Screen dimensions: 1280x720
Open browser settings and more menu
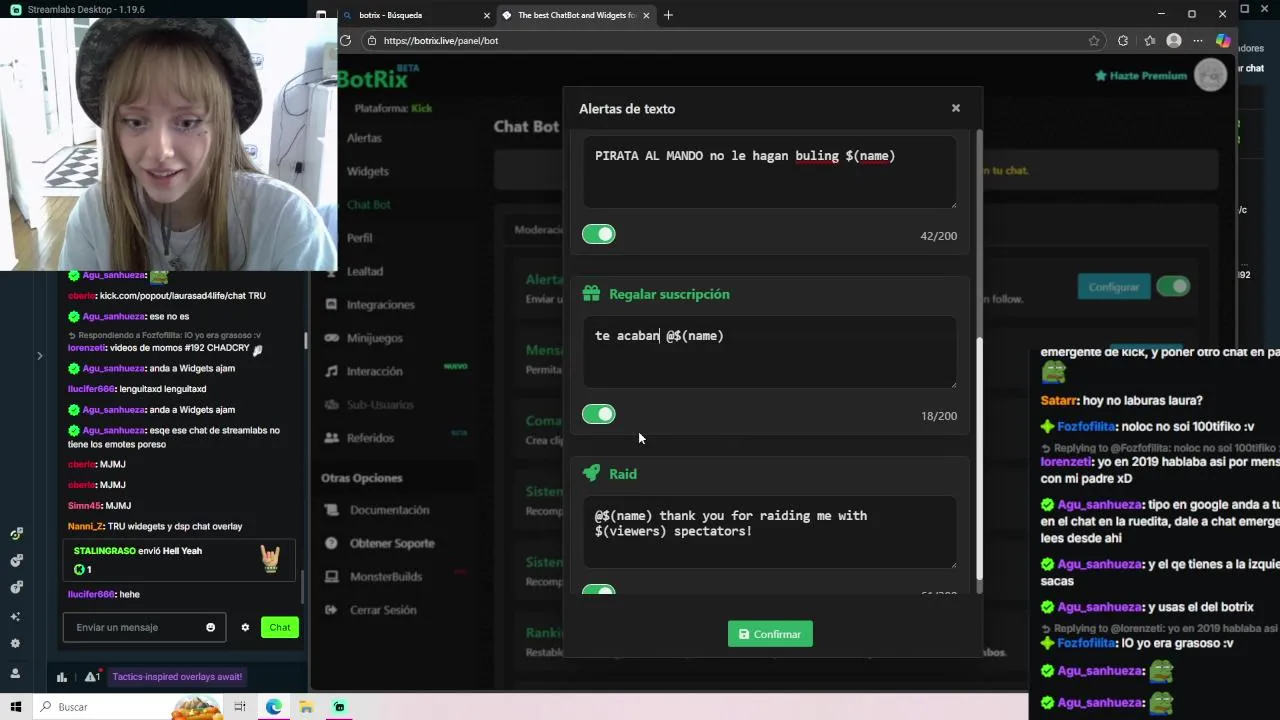pyautogui.click(x=1197, y=41)
